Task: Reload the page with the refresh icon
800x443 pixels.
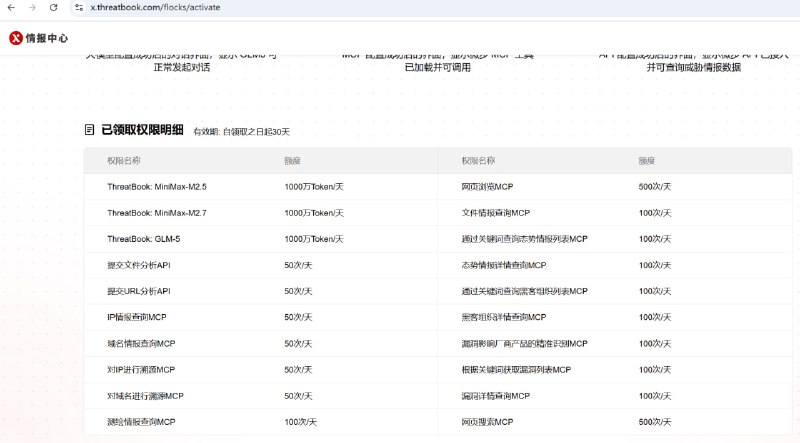Action: (54, 8)
